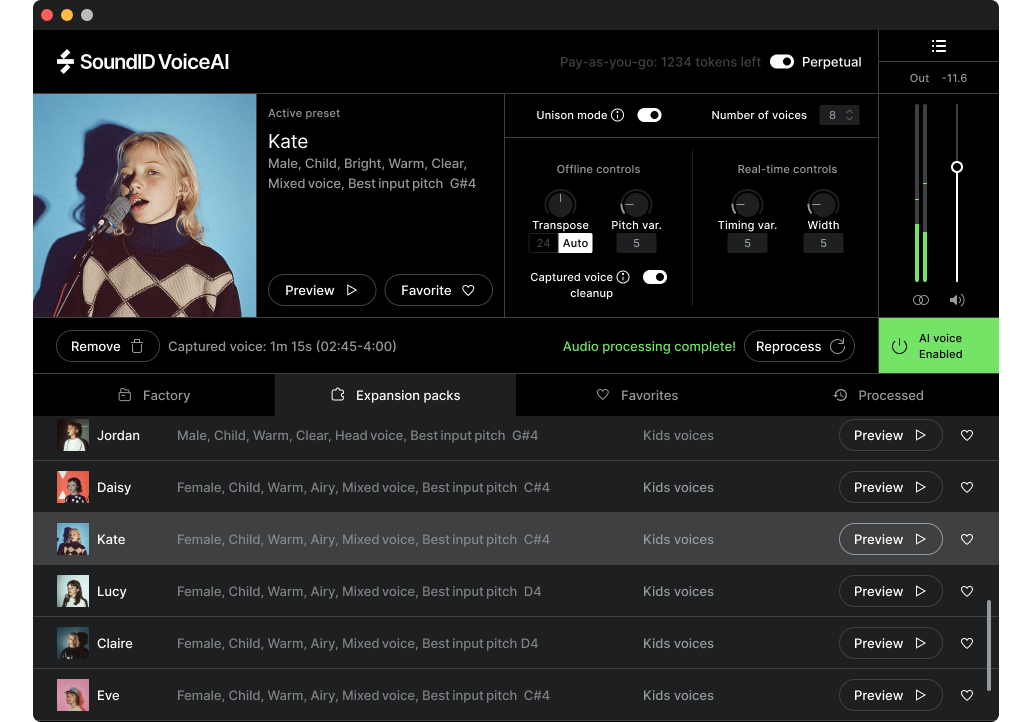This screenshot has height=722, width=1032.
Task: Click Out level value -11.6
Action: coord(954,78)
